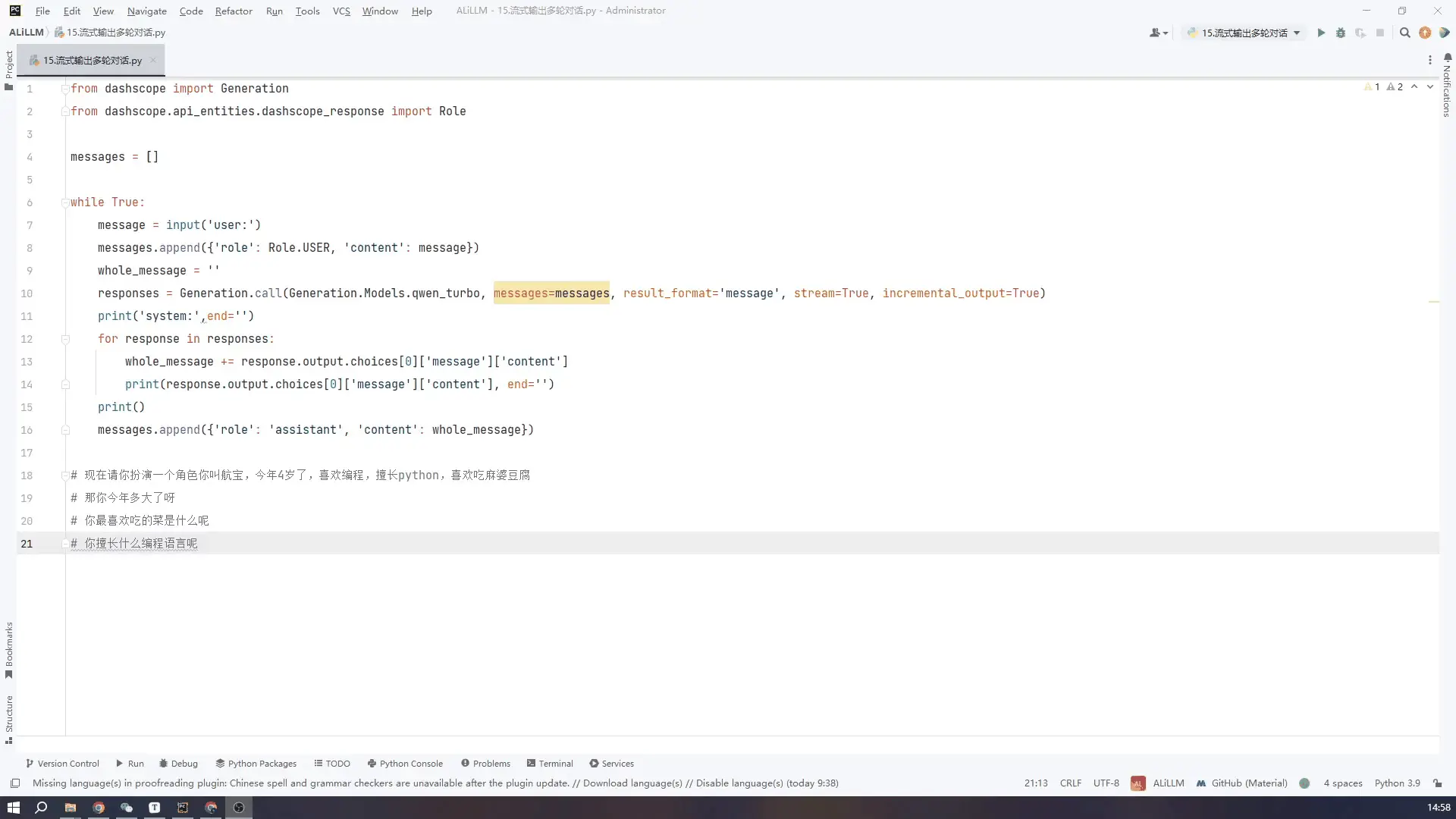Open the Code menu
The height and width of the screenshot is (819, 1456).
tap(190, 11)
